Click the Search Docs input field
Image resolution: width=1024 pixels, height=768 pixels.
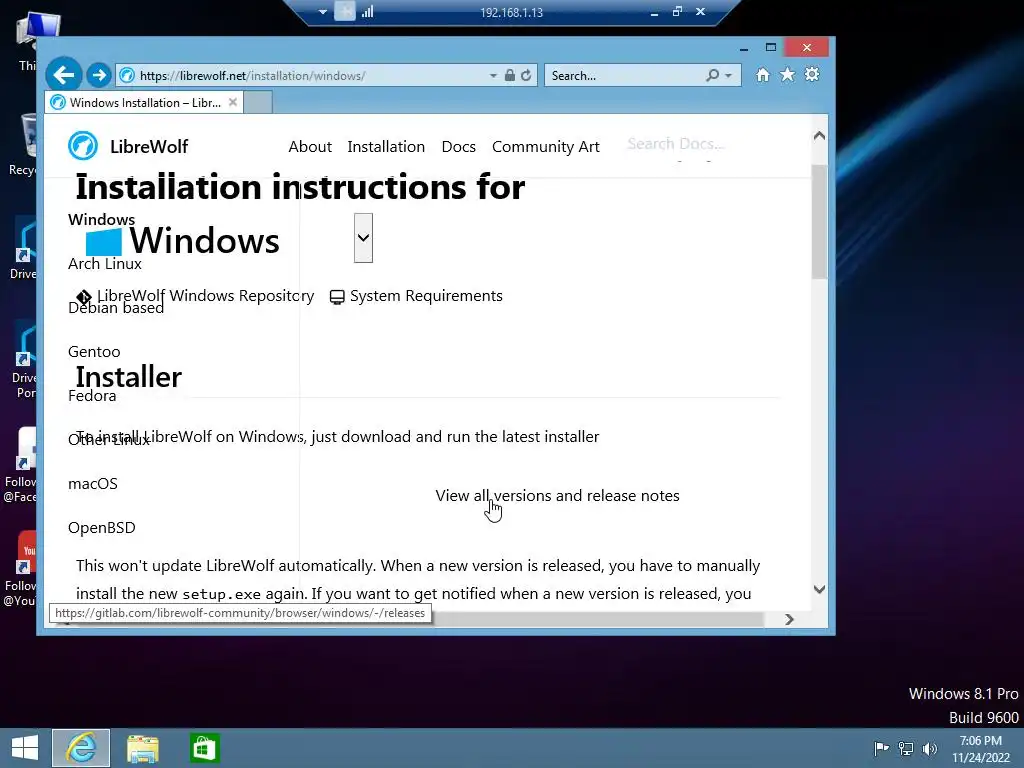point(676,144)
